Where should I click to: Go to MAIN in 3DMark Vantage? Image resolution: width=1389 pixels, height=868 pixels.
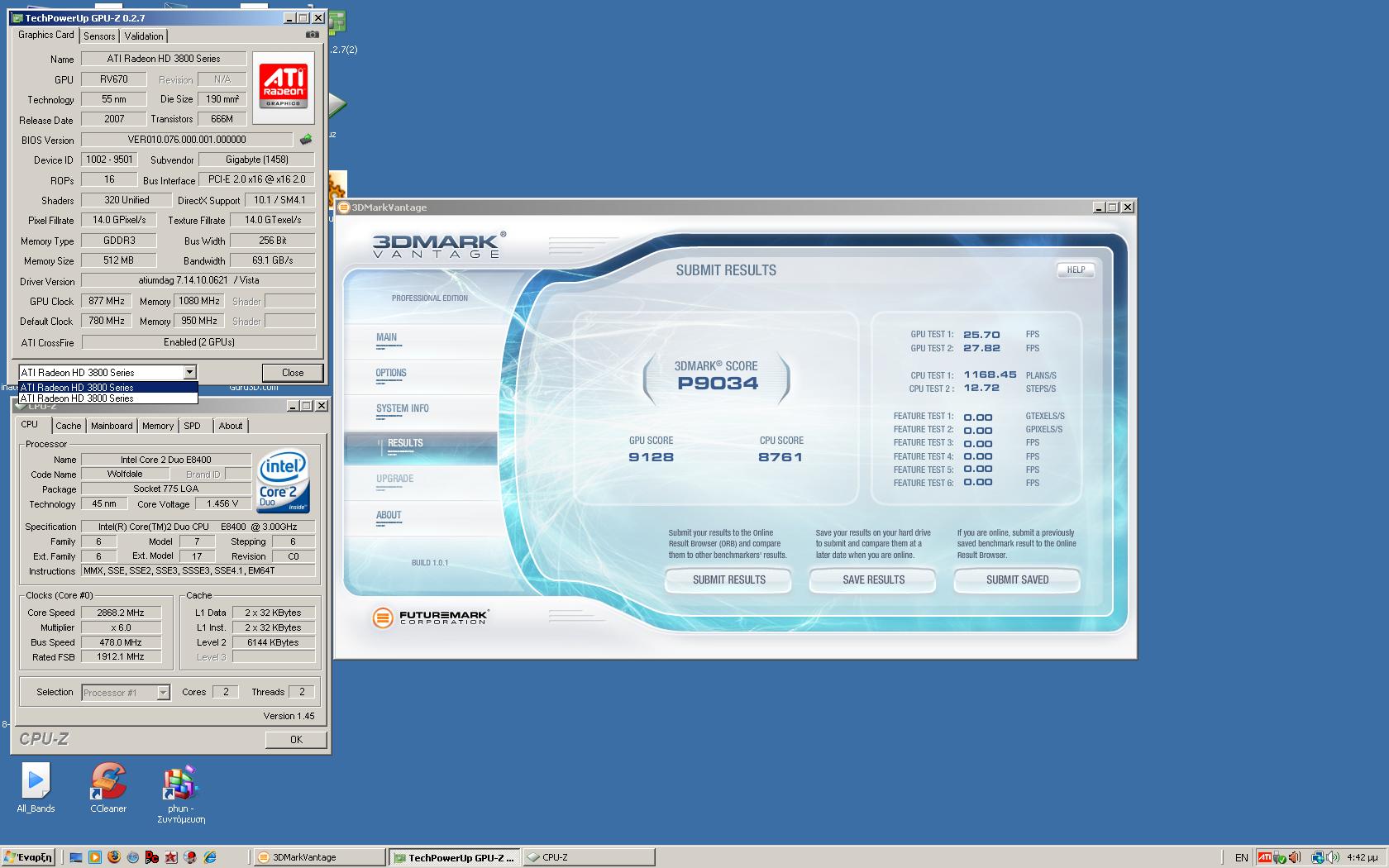pyautogui.click(x=386, y=337)
